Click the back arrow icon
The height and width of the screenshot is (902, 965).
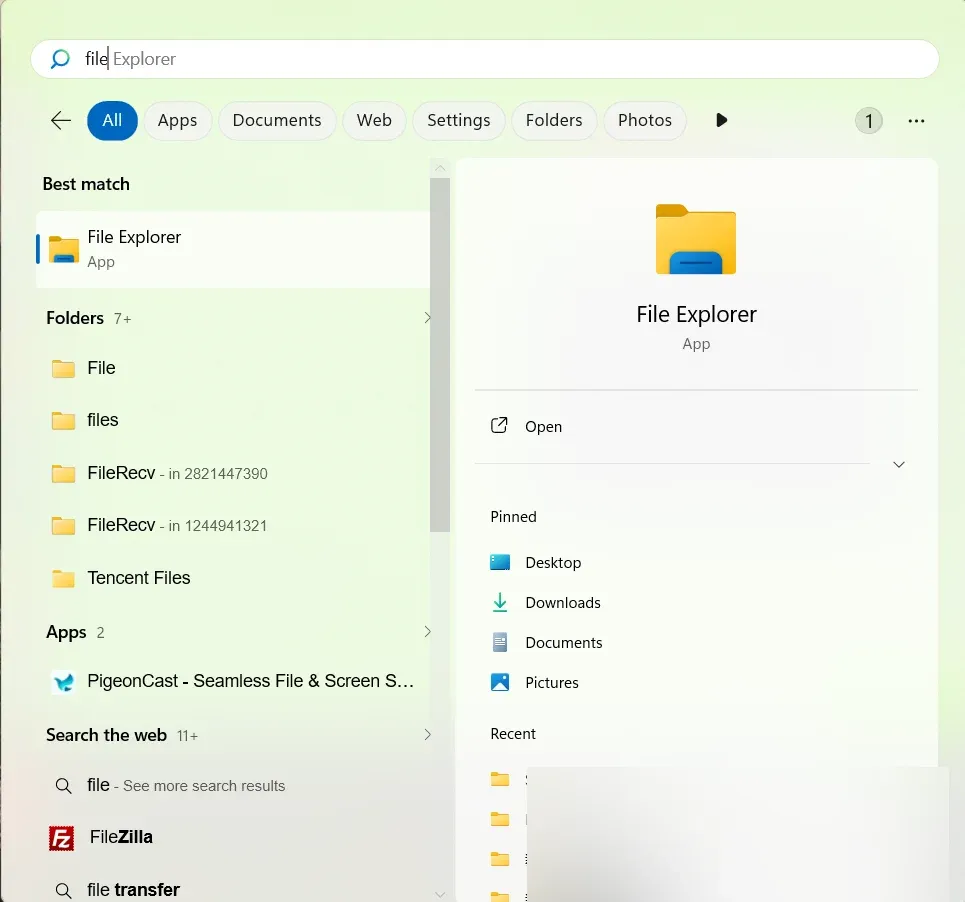61,121
